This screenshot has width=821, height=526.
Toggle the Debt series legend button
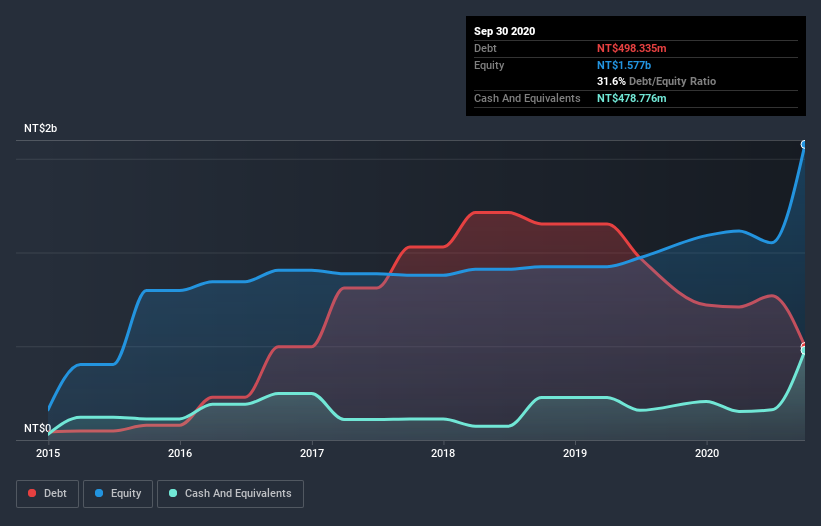(x=48, y=494)
